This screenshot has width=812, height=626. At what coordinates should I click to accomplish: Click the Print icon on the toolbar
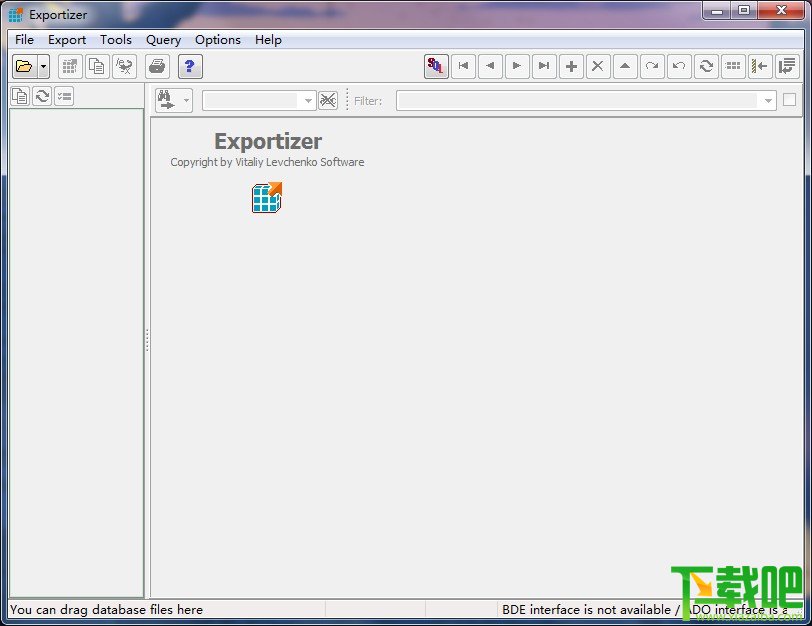[x=157, y=66]
